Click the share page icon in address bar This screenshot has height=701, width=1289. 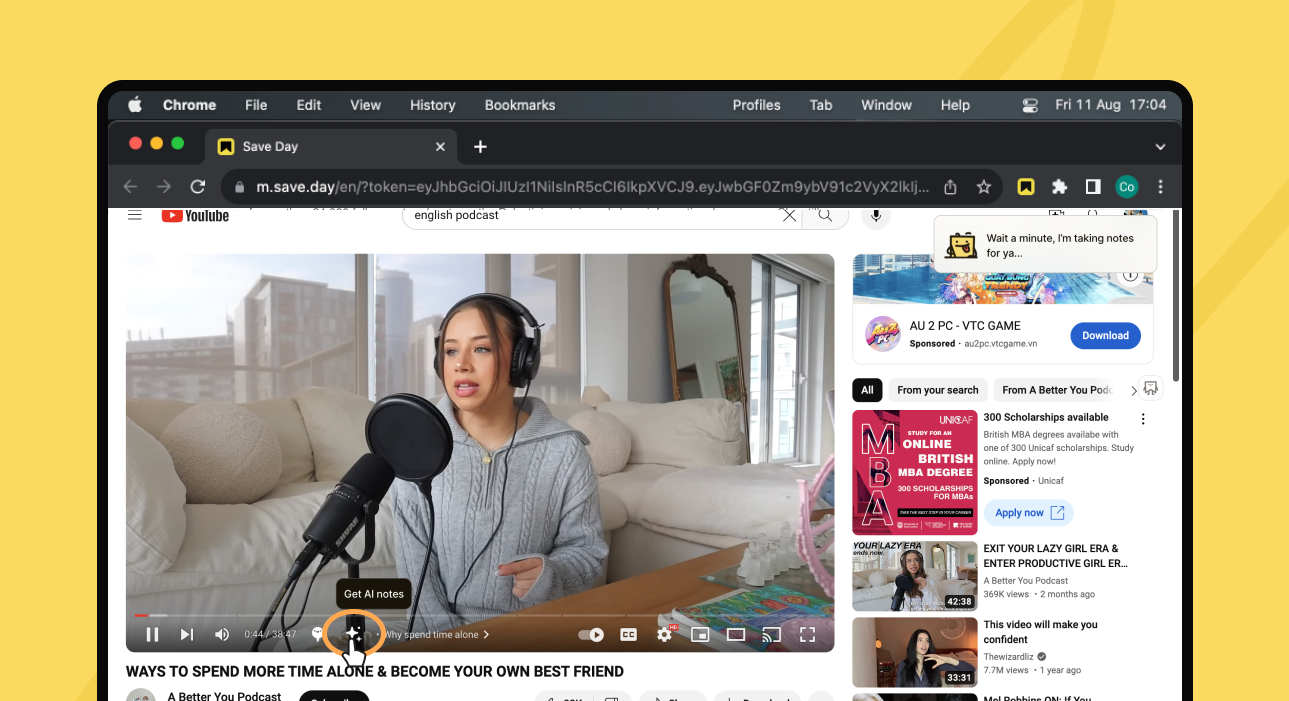950,187
